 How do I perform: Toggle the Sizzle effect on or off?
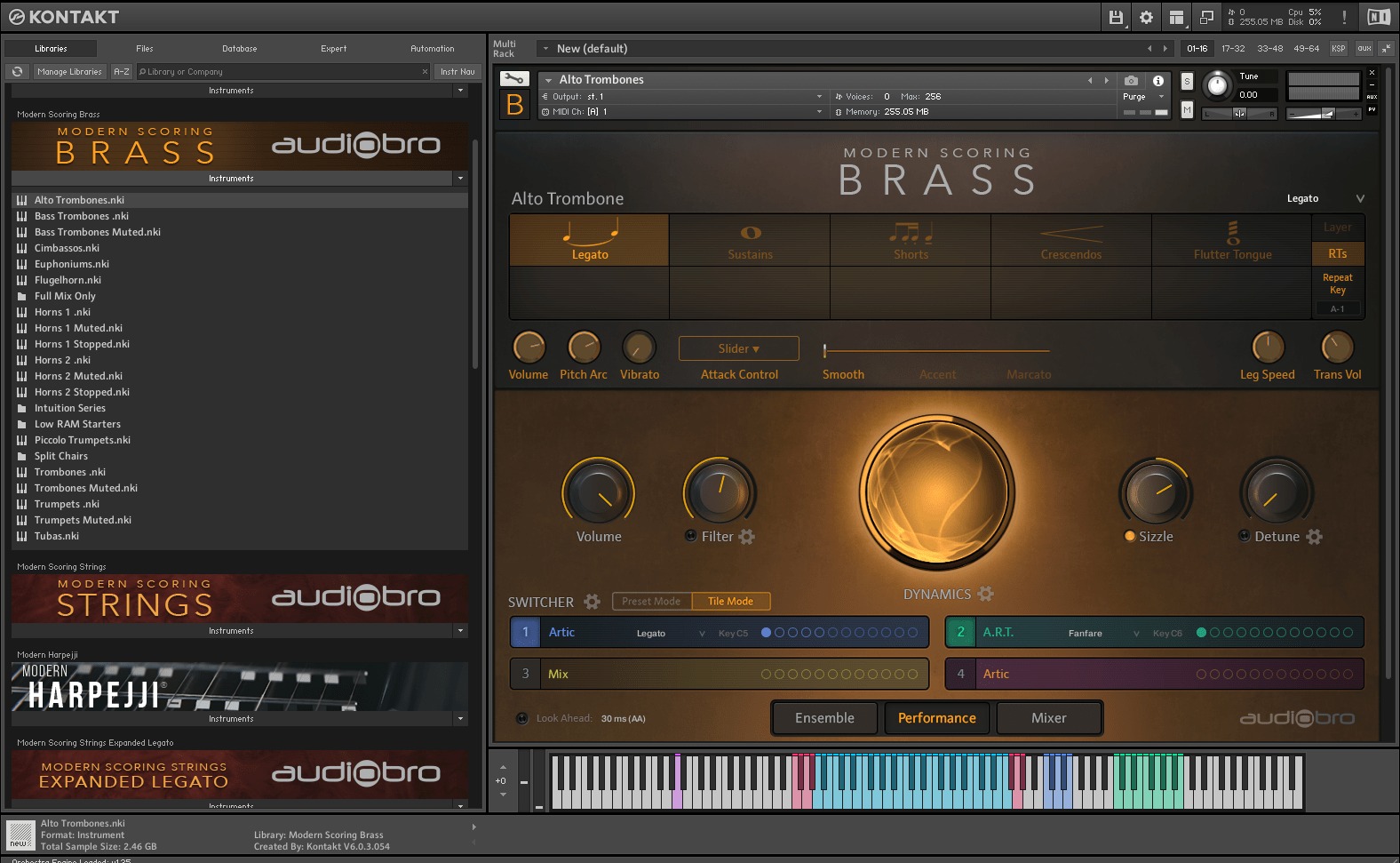[1130, 536]
